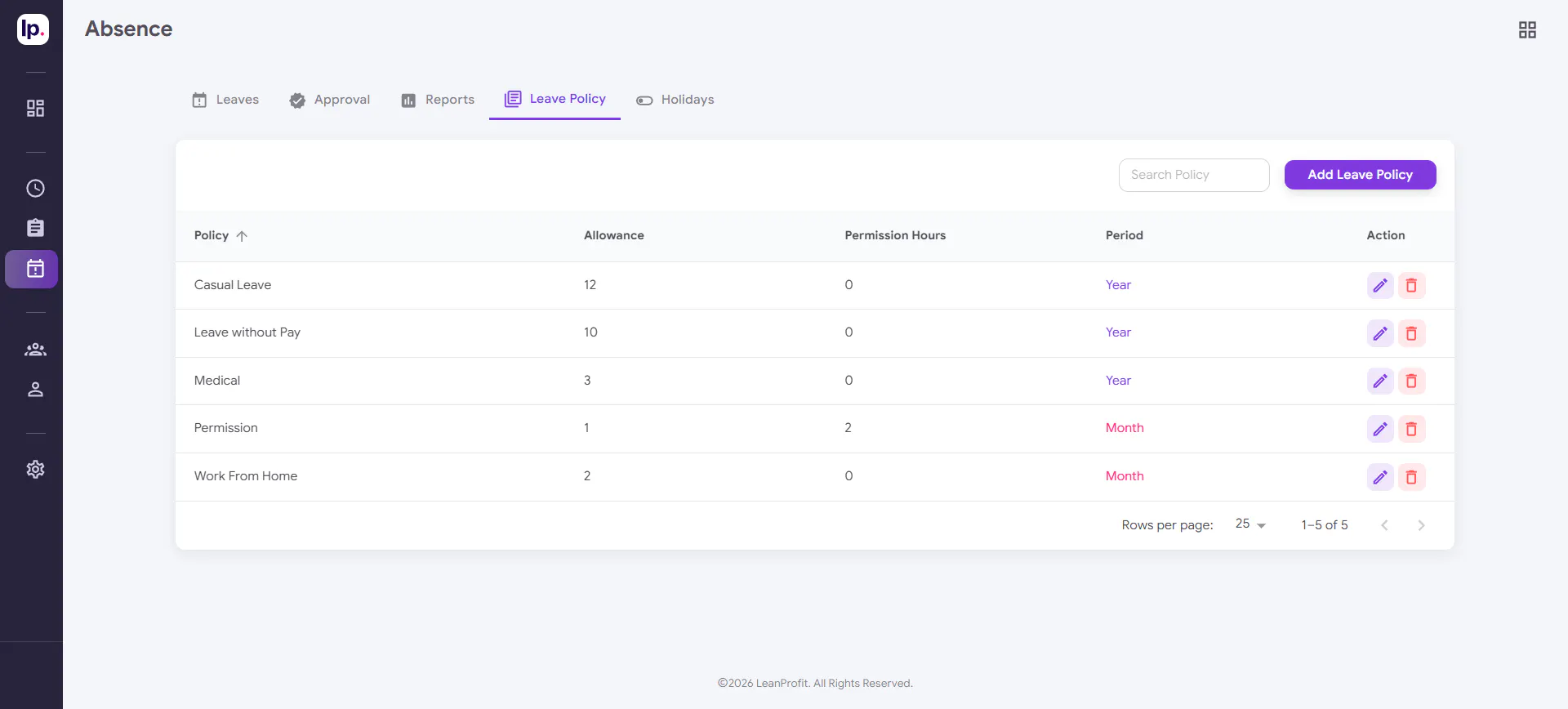The image size is (1568, 709).
Task: Click the Year period for Medical
Action: [1118, 381]
